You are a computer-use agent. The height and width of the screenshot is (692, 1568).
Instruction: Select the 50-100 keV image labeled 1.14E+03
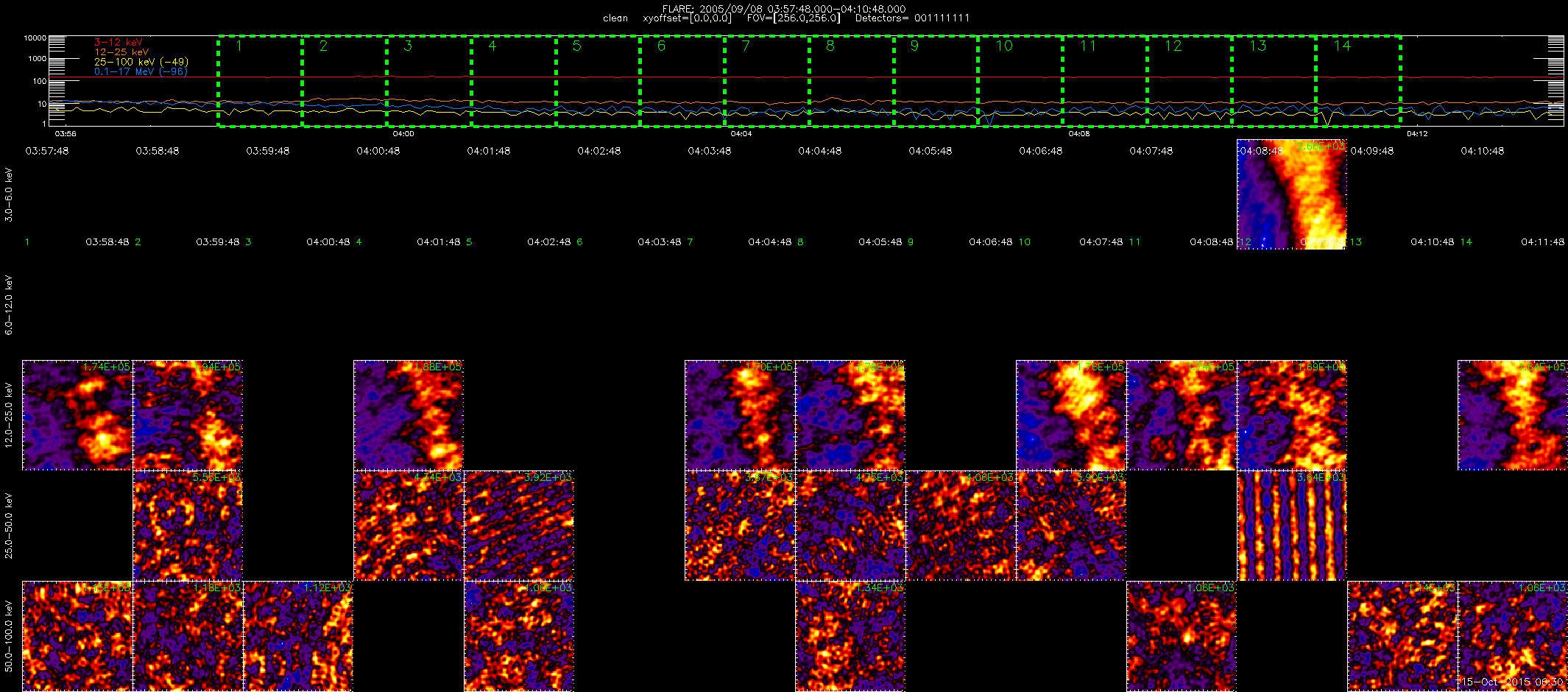click(1402, 636)
